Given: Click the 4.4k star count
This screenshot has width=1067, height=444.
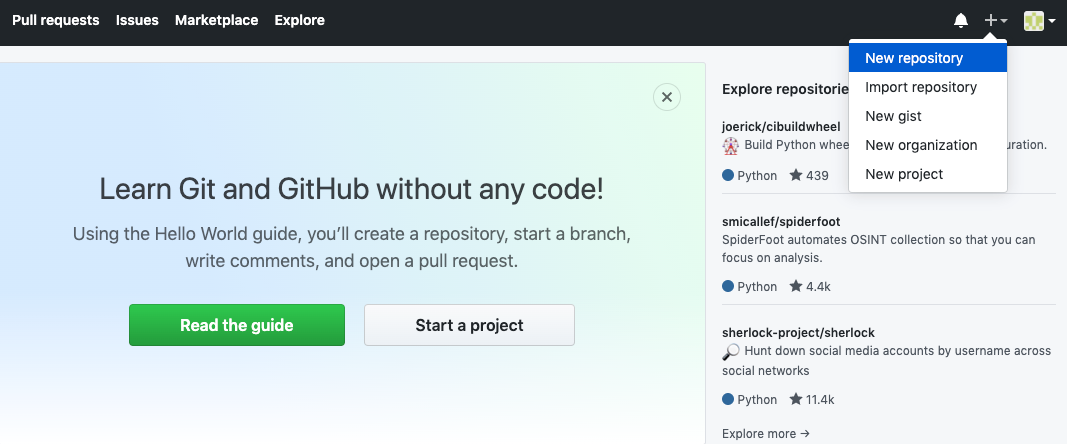Looking at the screenshot, I should [x=818, y=286].
